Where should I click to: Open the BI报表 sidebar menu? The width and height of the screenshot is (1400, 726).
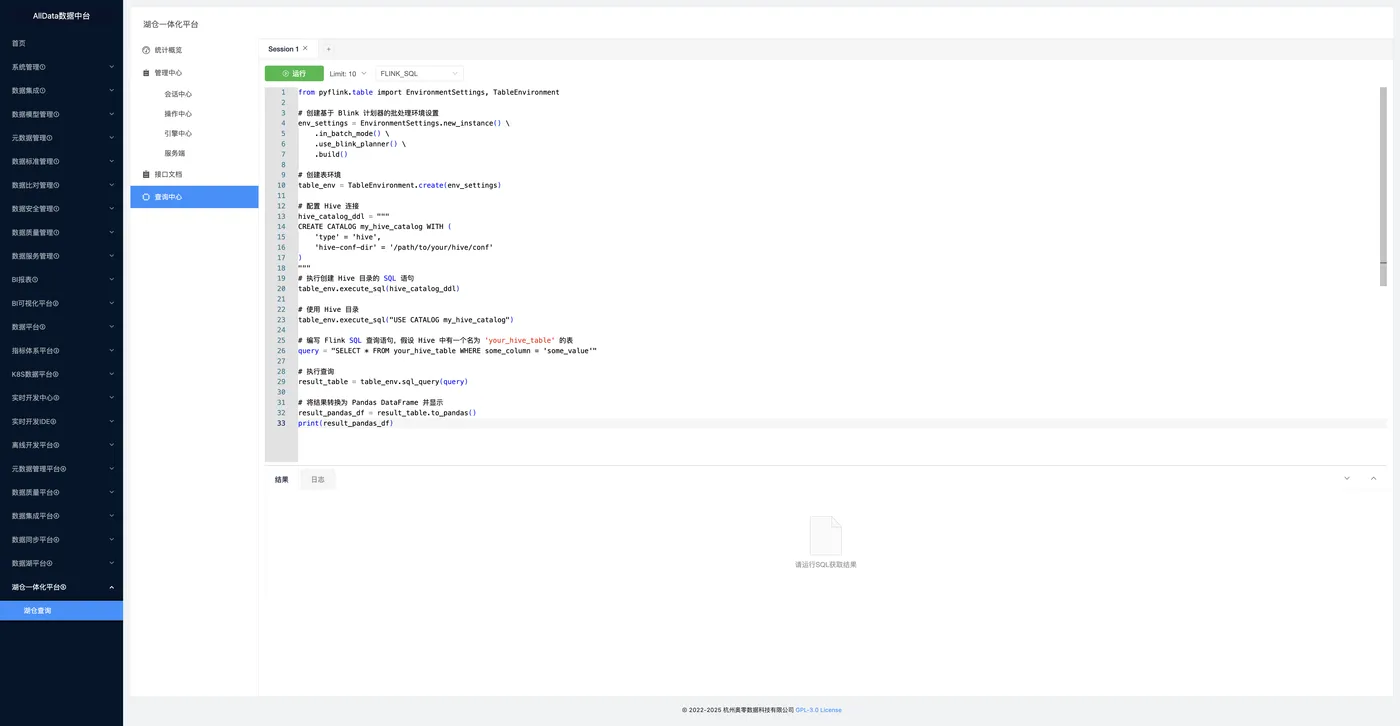tap(61, 280)
